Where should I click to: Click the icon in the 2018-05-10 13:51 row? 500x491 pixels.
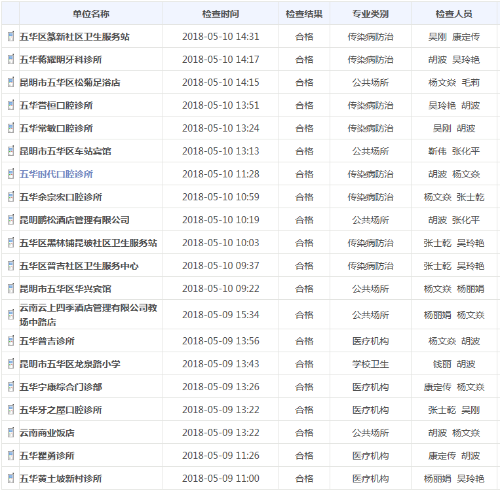coord(11,105)
